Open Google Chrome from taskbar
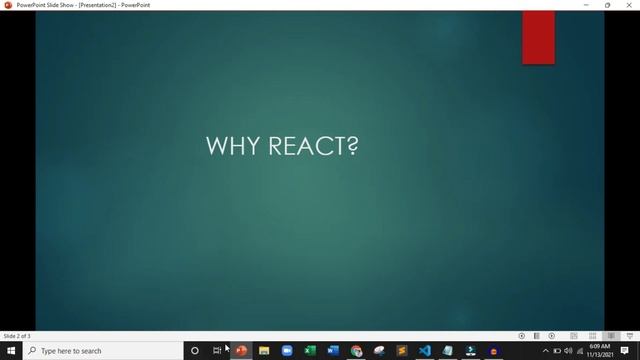 tap(356, 351)
